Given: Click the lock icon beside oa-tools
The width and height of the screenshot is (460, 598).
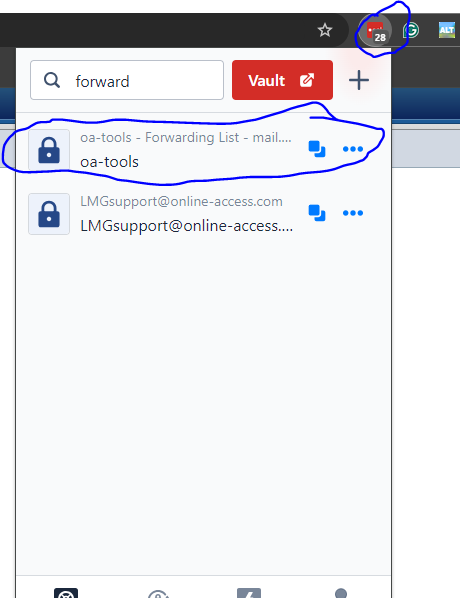Looking at the screenshot, I should [x=49, y=150].
